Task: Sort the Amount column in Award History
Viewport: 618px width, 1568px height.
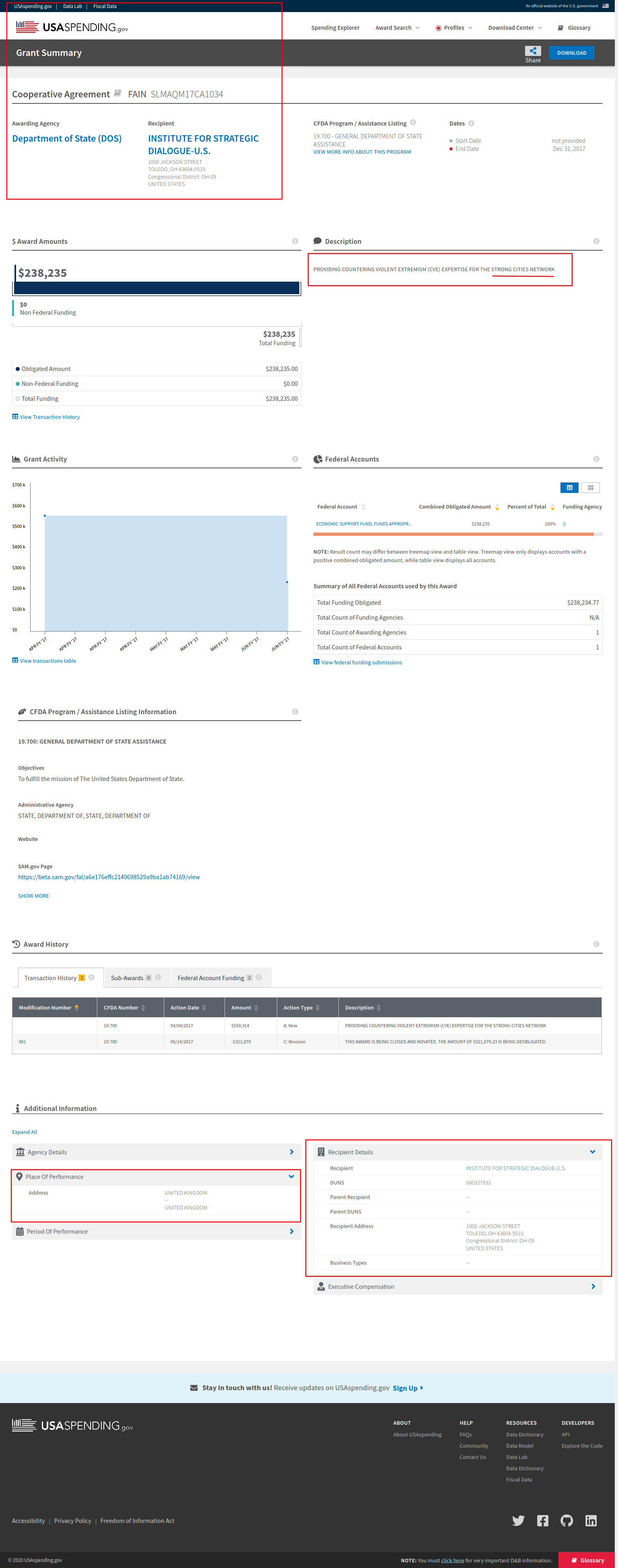Action: tap(256, 1008)
